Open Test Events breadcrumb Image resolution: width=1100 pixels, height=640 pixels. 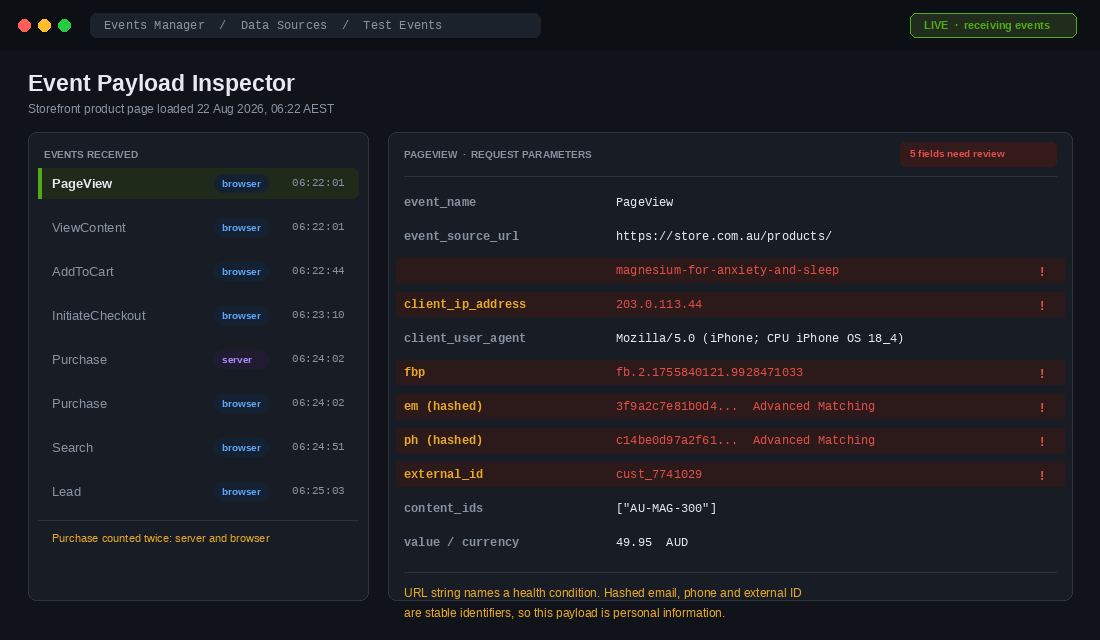coord(402,25)
